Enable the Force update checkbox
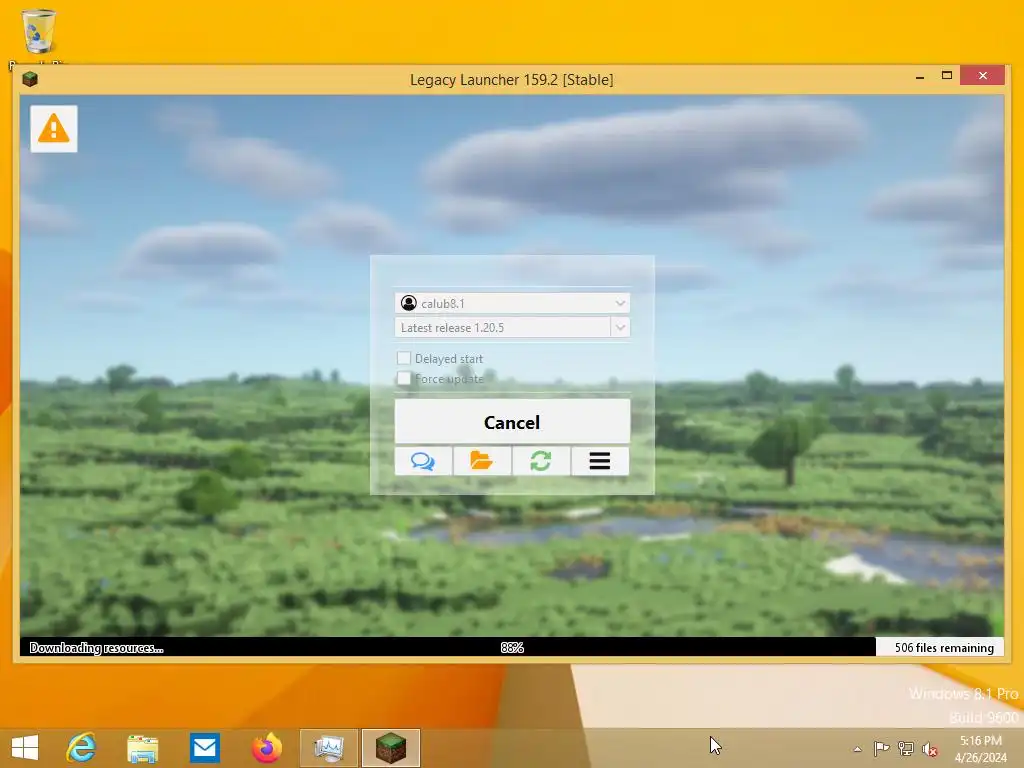This screenshot has height=768, width=1024. pyautogui.click(x=404, y=378)
